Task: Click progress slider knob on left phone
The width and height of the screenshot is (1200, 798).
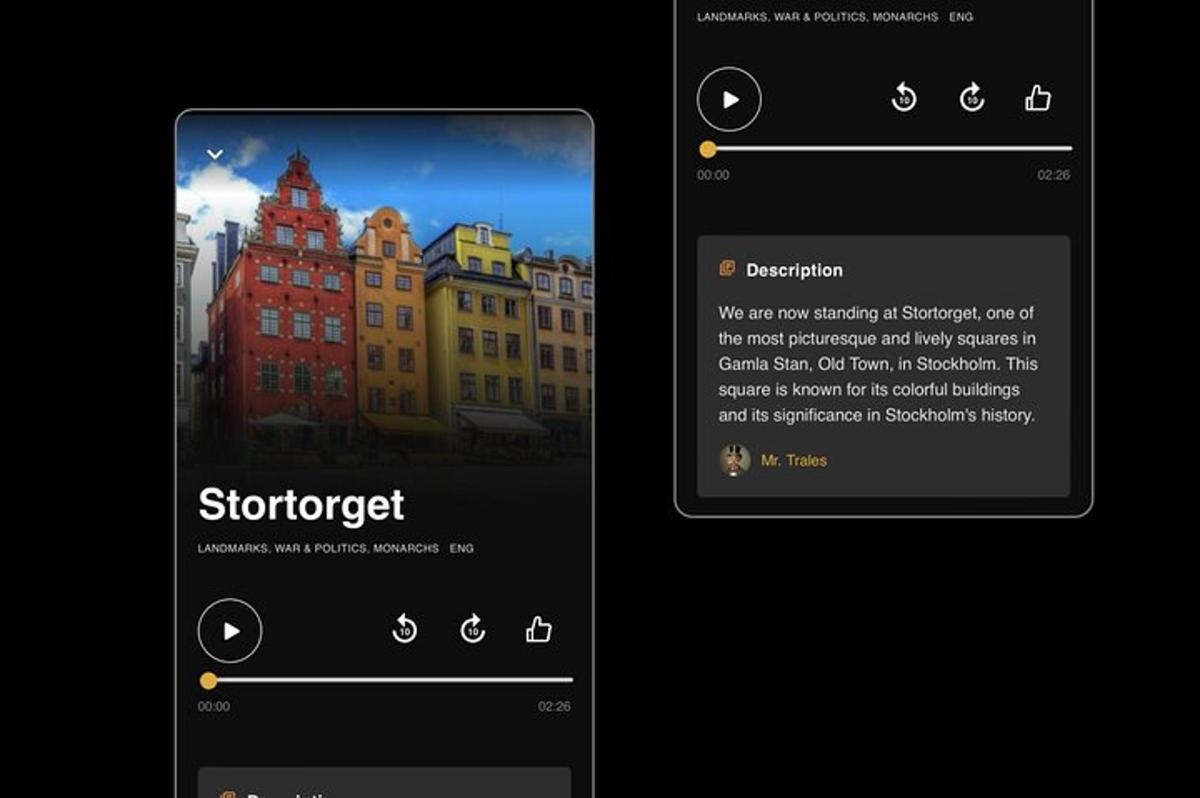Action: click(x=208, y=681)
